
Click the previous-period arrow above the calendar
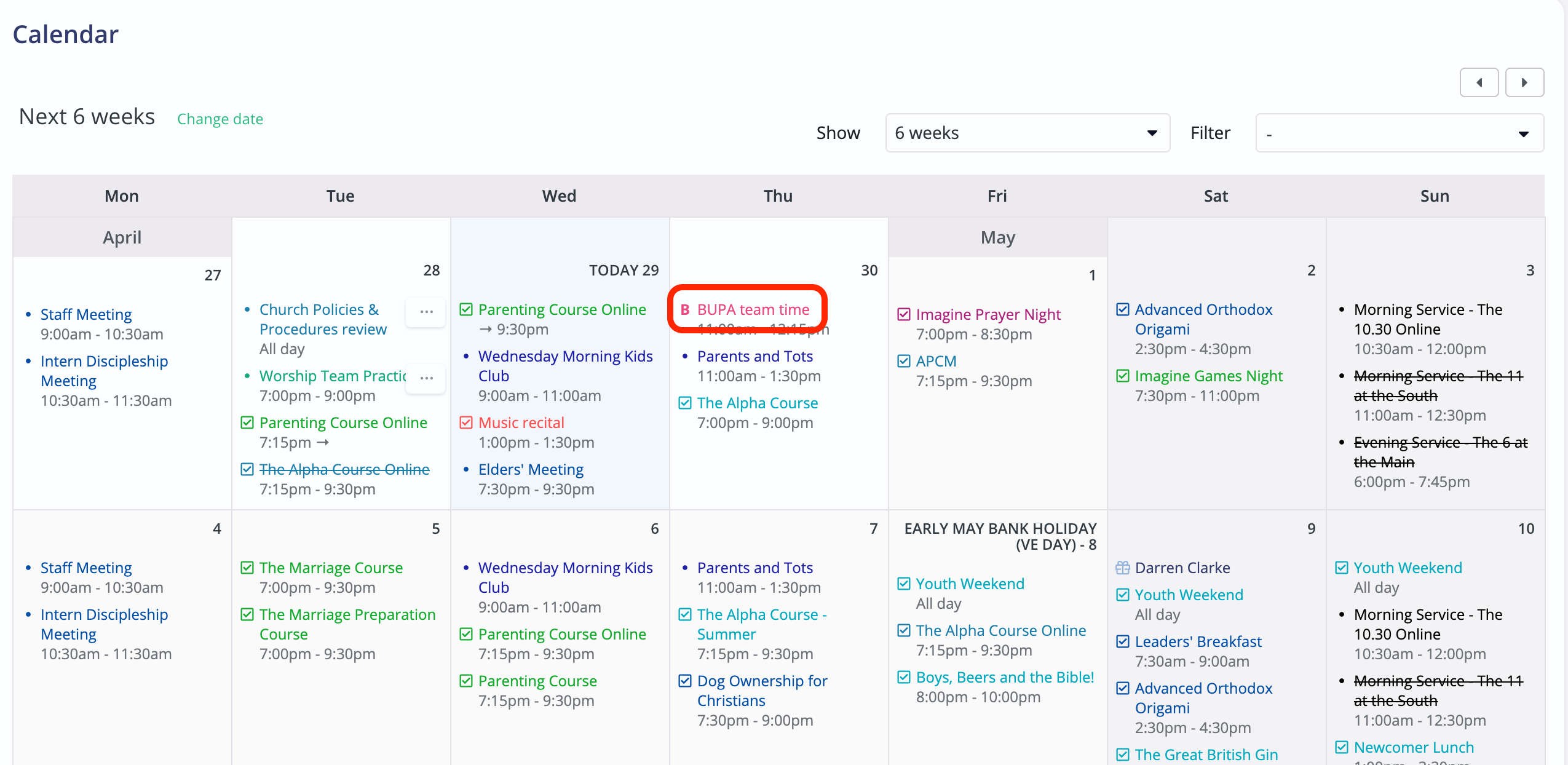point(1479,82)
